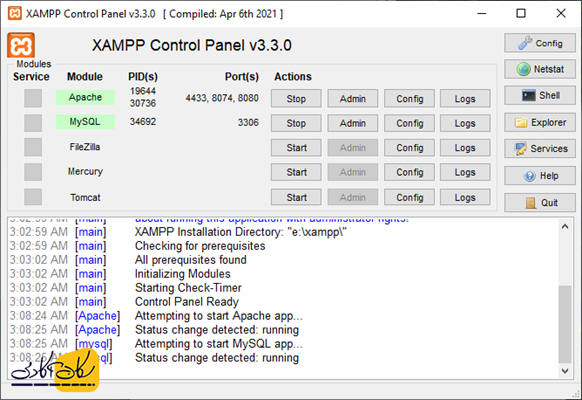The image size is (582, 400).
Task: Click the large orange XAMPP logo
Action: pos(21,45)
